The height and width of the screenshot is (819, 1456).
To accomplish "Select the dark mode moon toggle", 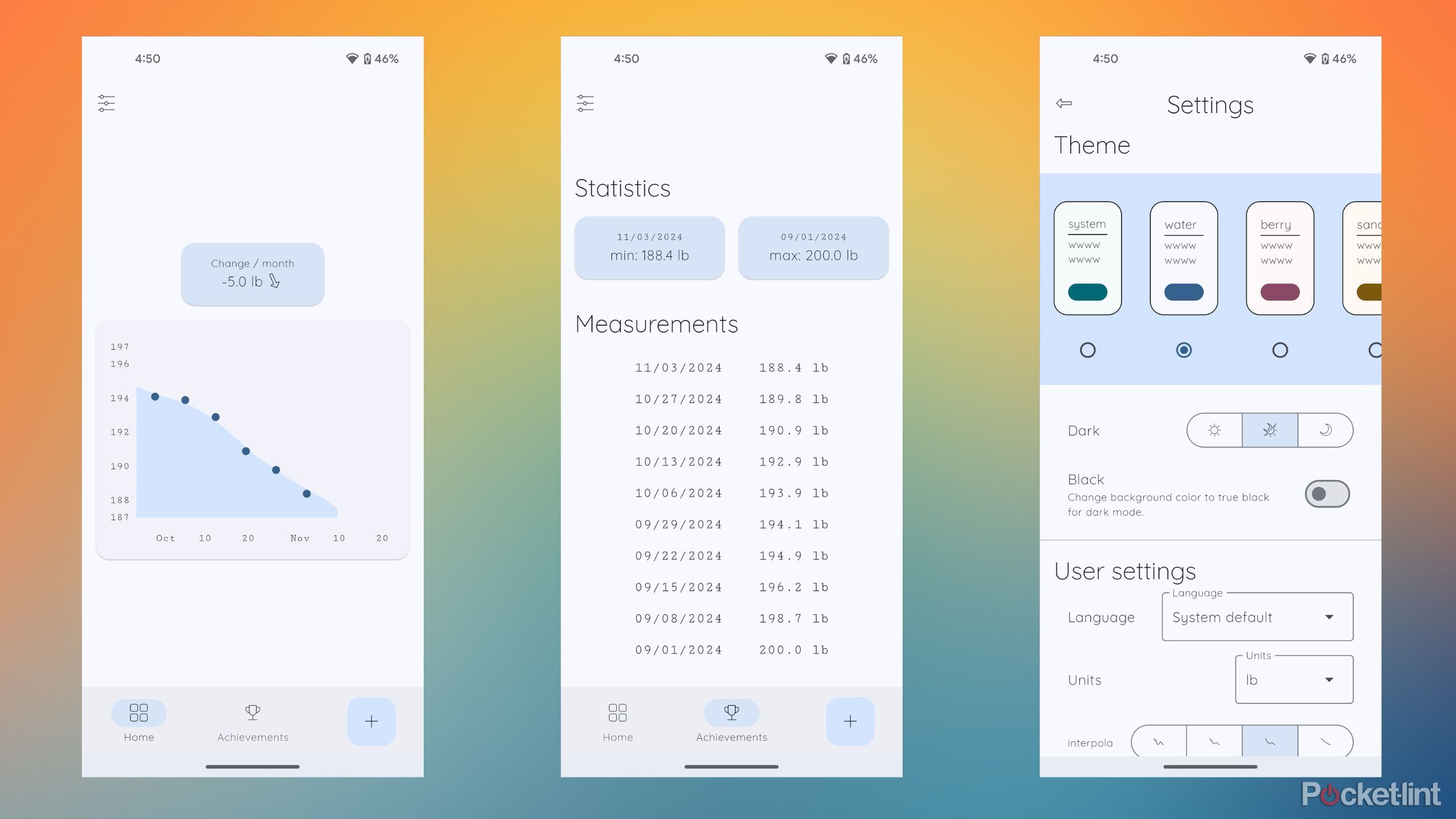I will [1326, 430].
